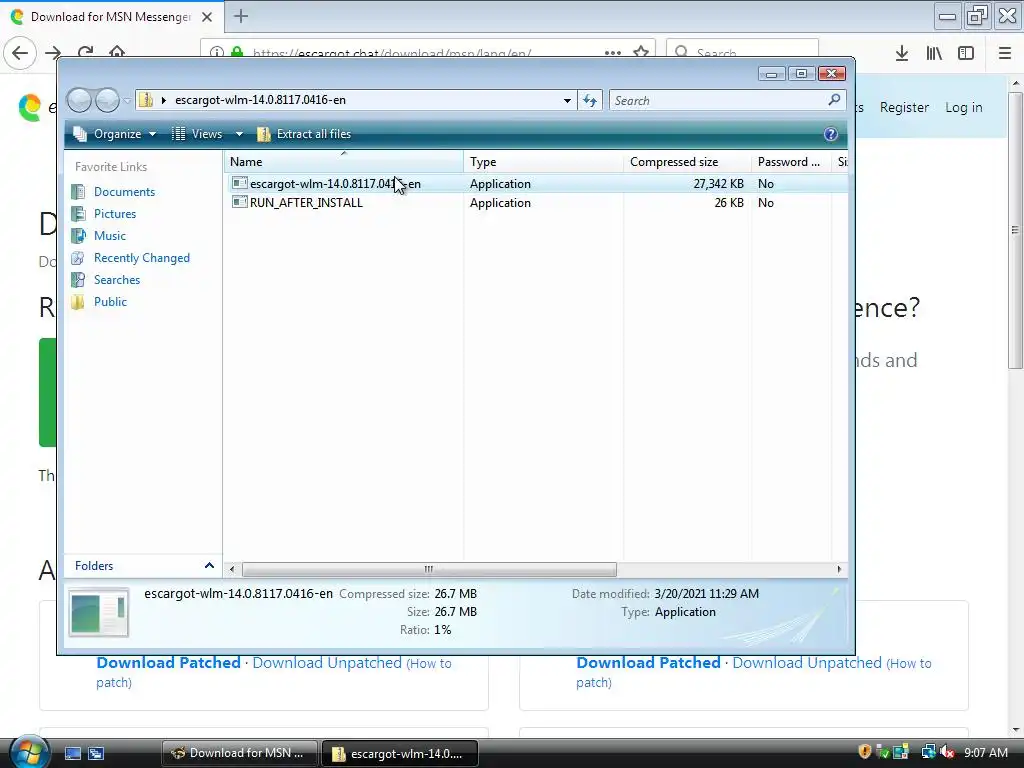Viewport: 1024px width, 768px height.
Task: Open a new Firefox tab
Action: coord(241,16)
